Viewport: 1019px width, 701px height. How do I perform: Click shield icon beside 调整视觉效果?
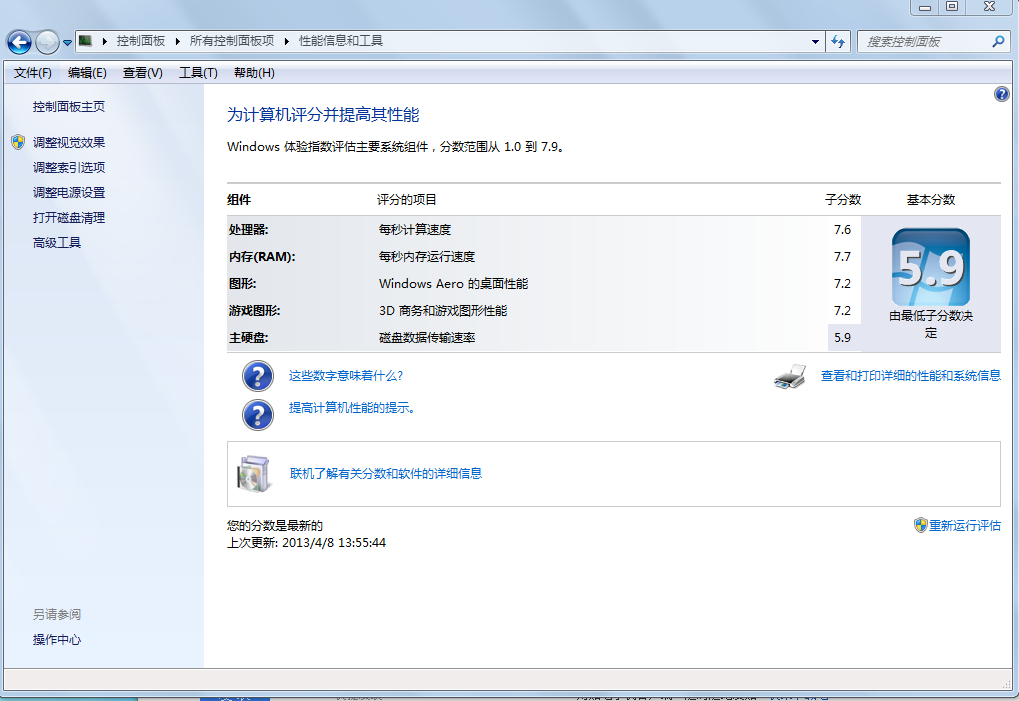tap(18, 142)
